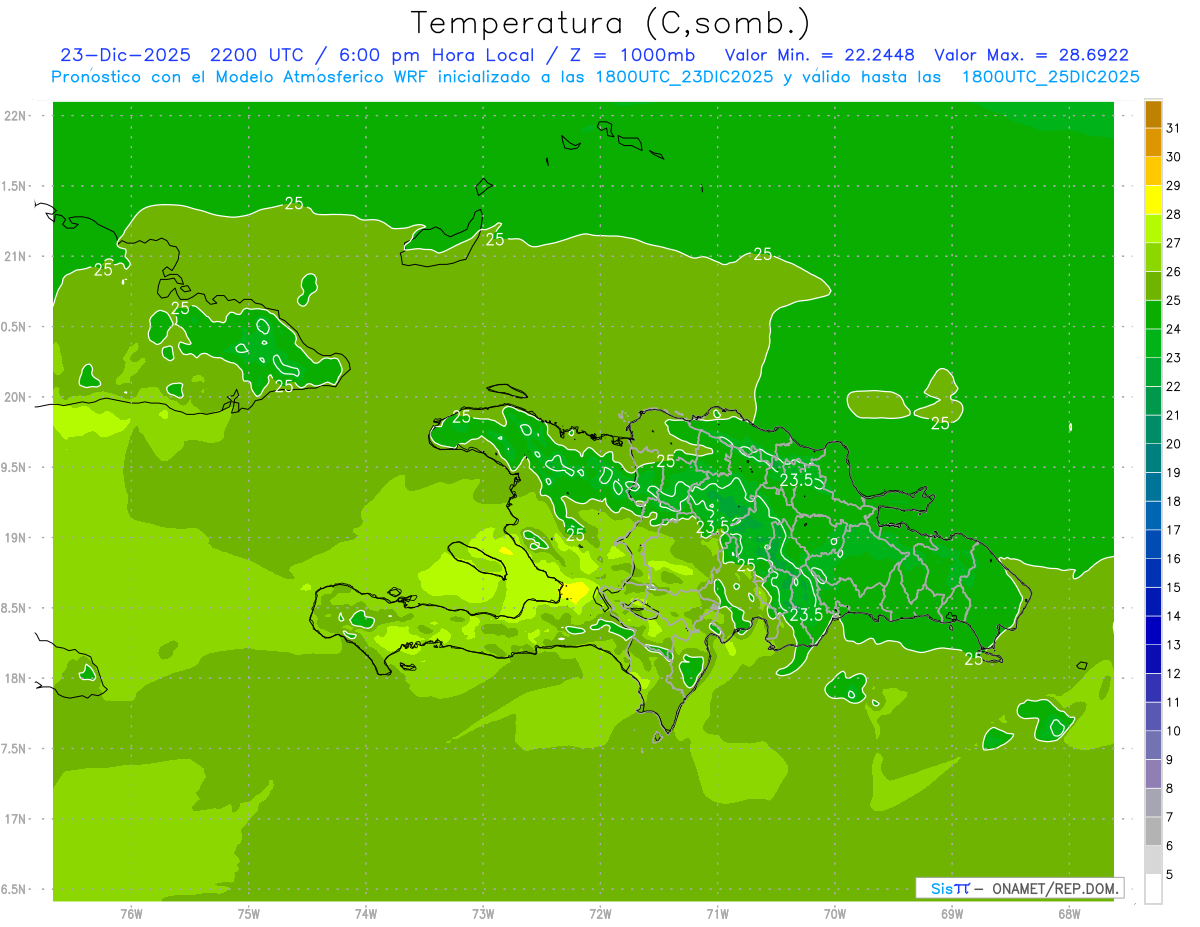Select the color bar segment between 27 and 28
Viewport: 1200px width, 927px height.
tap(1153, 228)
